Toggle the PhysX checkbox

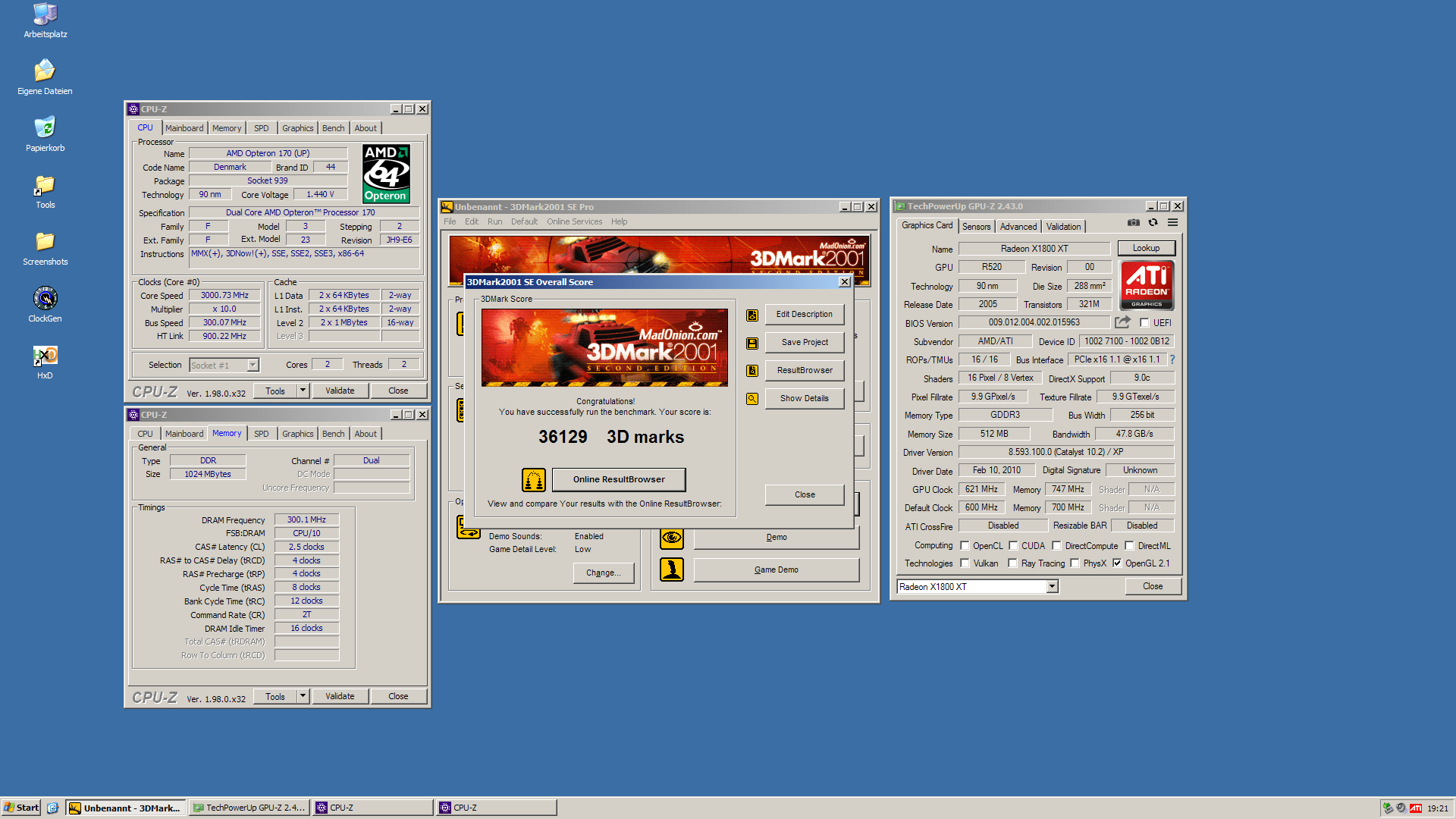pyautogui.click(x=1075, y=563)
